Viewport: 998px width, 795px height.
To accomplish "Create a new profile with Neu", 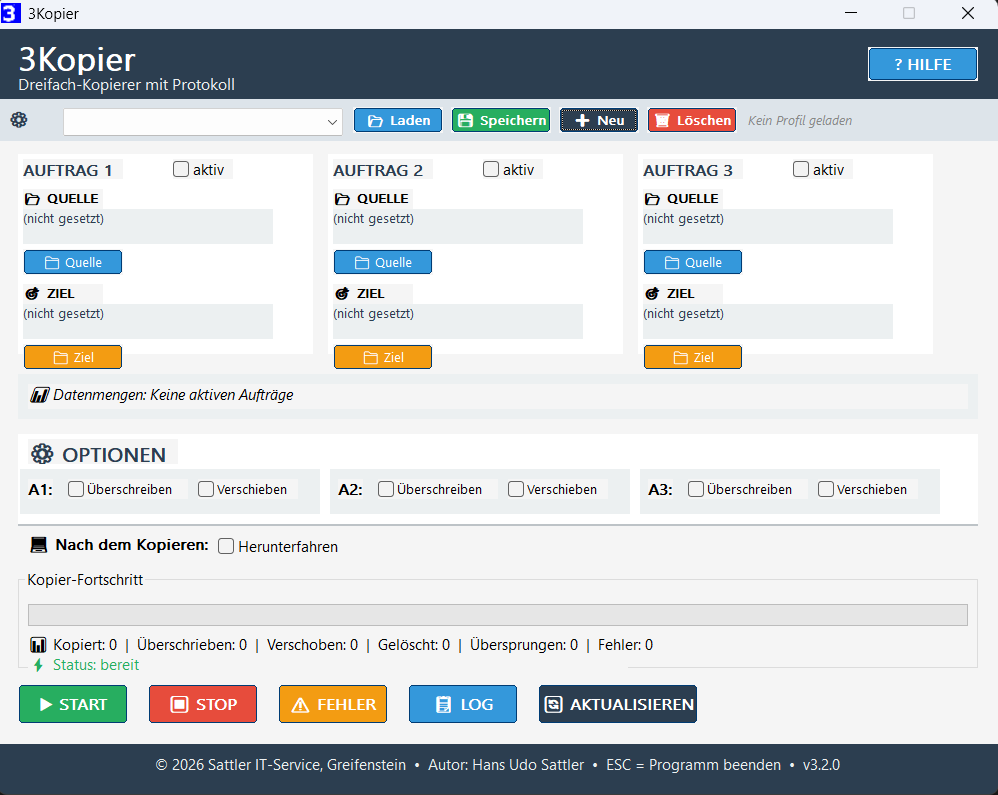I will [x=599, y=120].
